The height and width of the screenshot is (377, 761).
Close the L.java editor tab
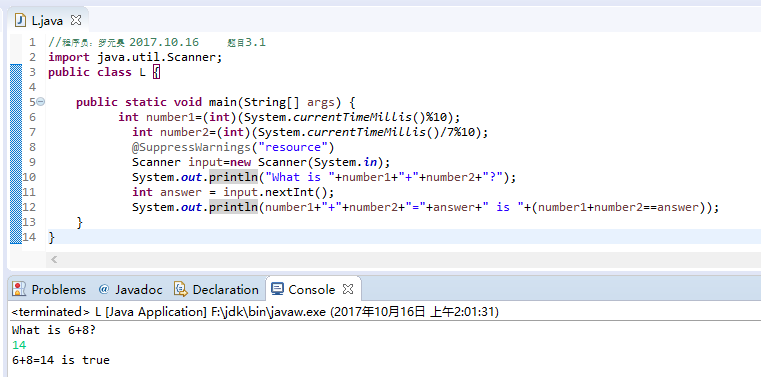76,20
